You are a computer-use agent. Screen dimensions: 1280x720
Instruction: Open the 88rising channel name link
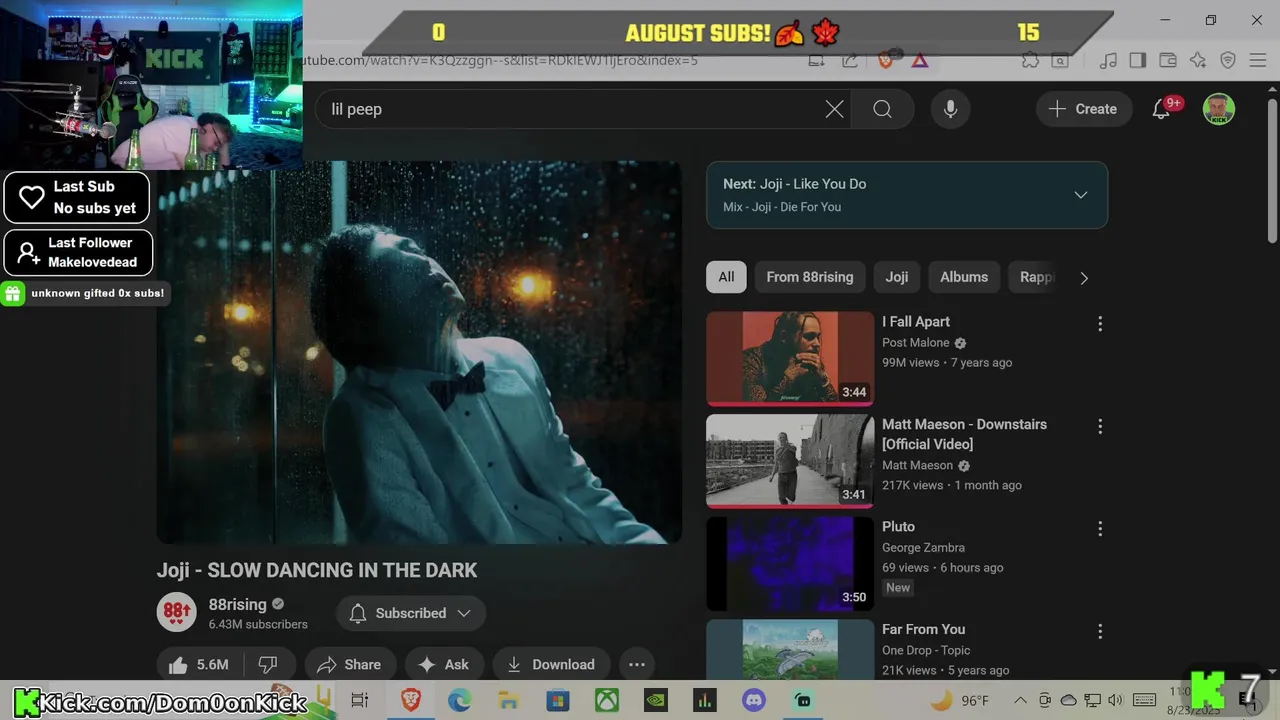pos(237,604)
